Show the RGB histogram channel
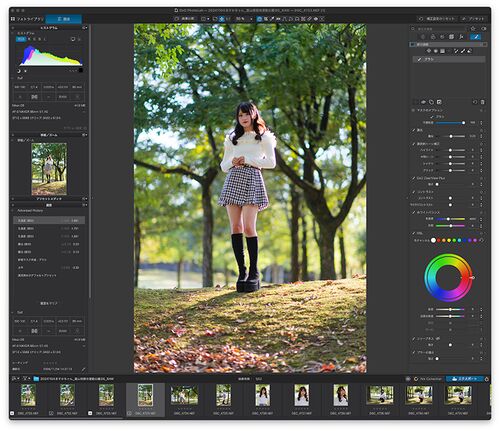 tap(21, 39)
